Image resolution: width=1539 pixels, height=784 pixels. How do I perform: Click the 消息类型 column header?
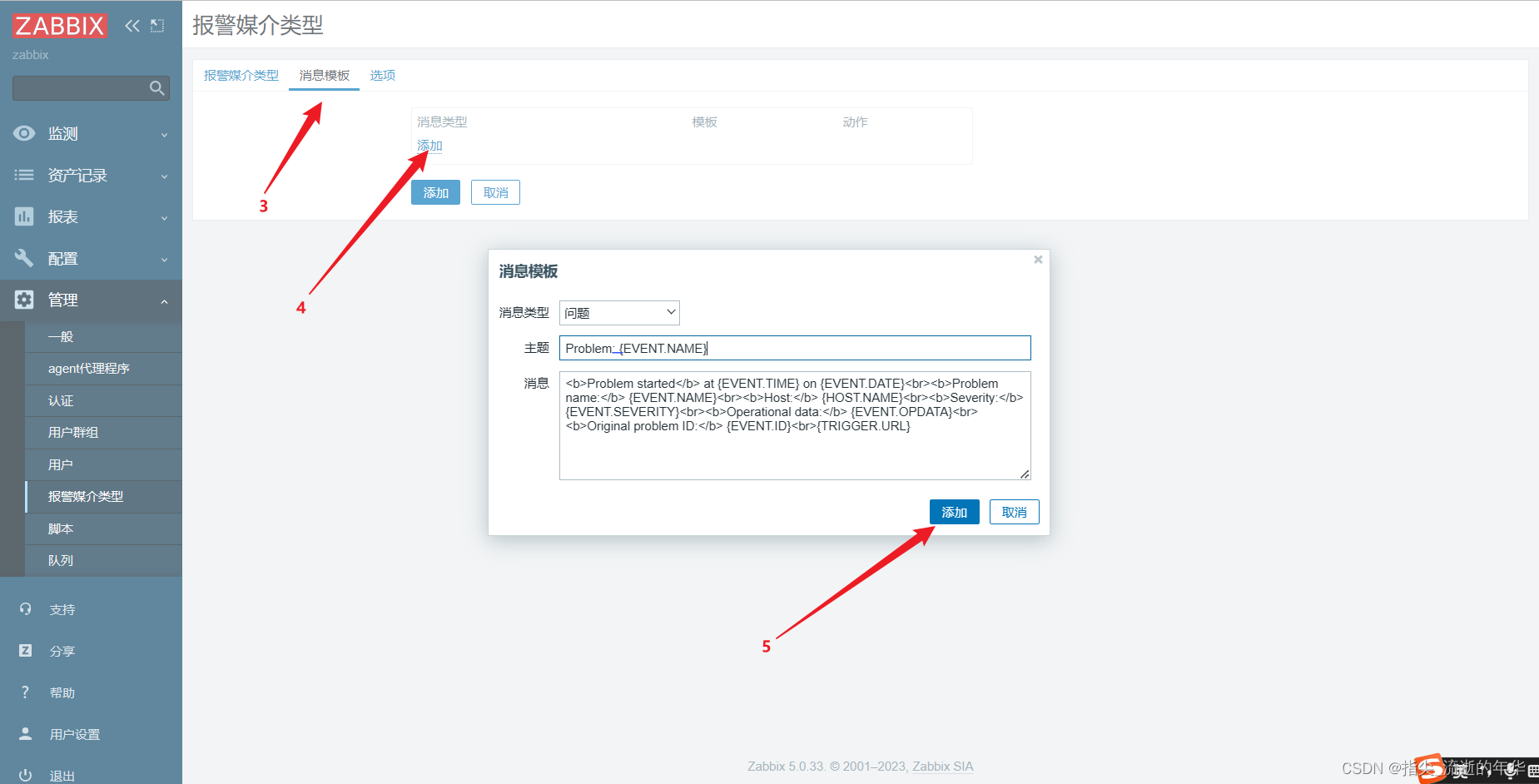tap(442, 122)
